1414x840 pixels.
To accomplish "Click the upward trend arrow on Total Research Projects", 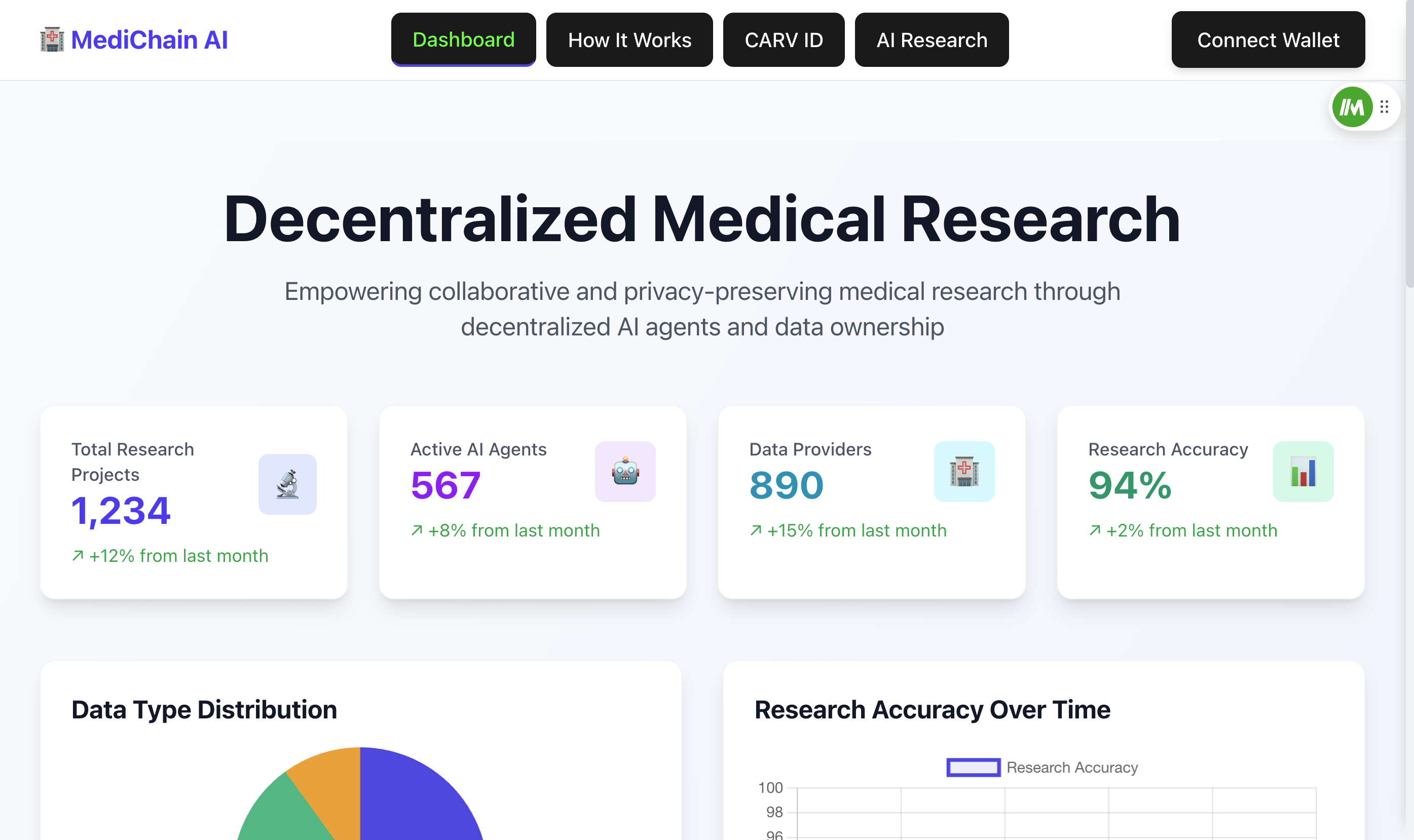I will 78,555.
